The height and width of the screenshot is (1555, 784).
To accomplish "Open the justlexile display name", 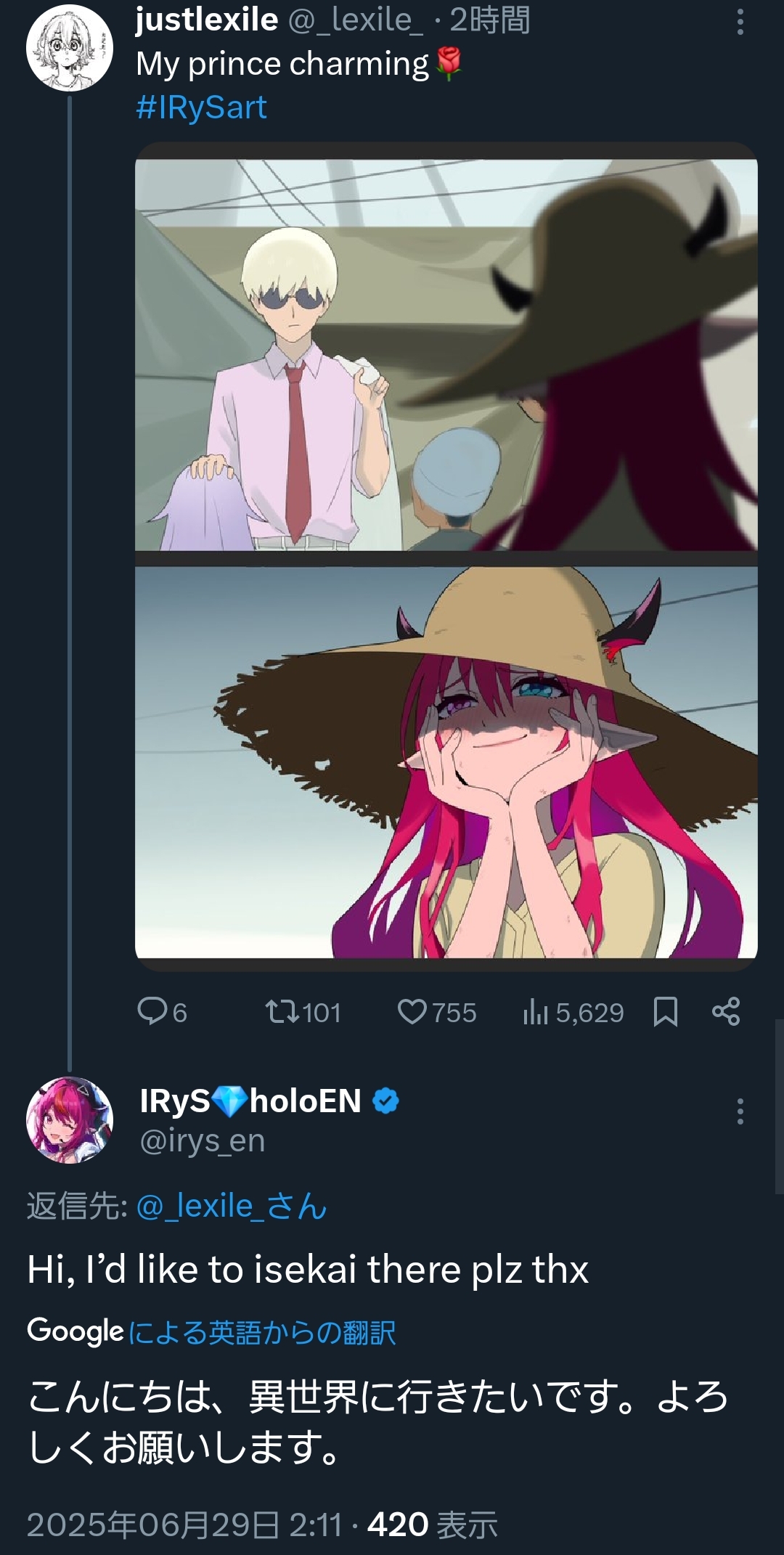I will (207, 20).
